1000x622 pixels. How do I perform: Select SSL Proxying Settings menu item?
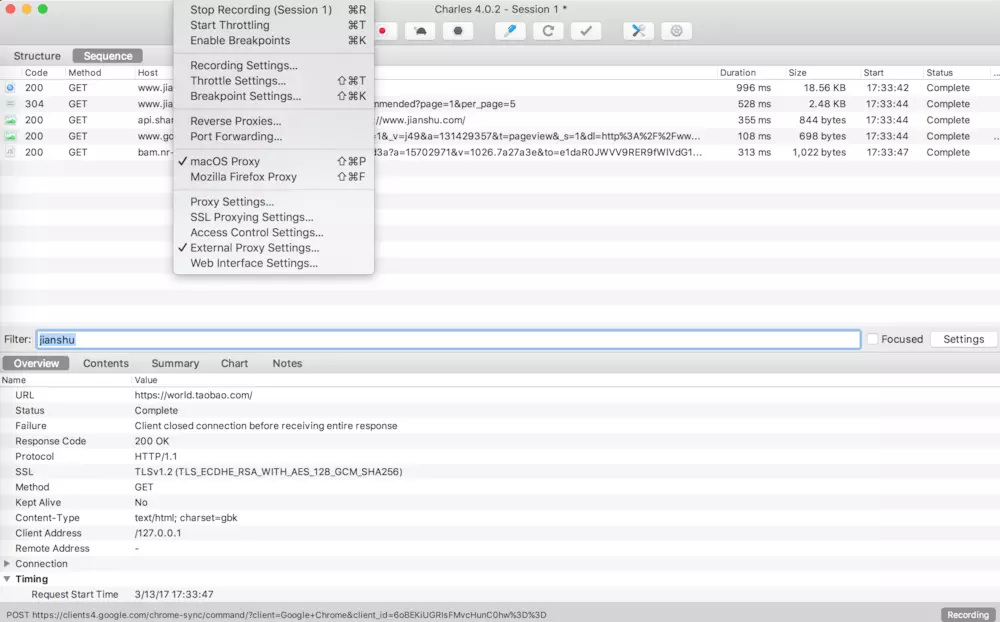(251, 217)
